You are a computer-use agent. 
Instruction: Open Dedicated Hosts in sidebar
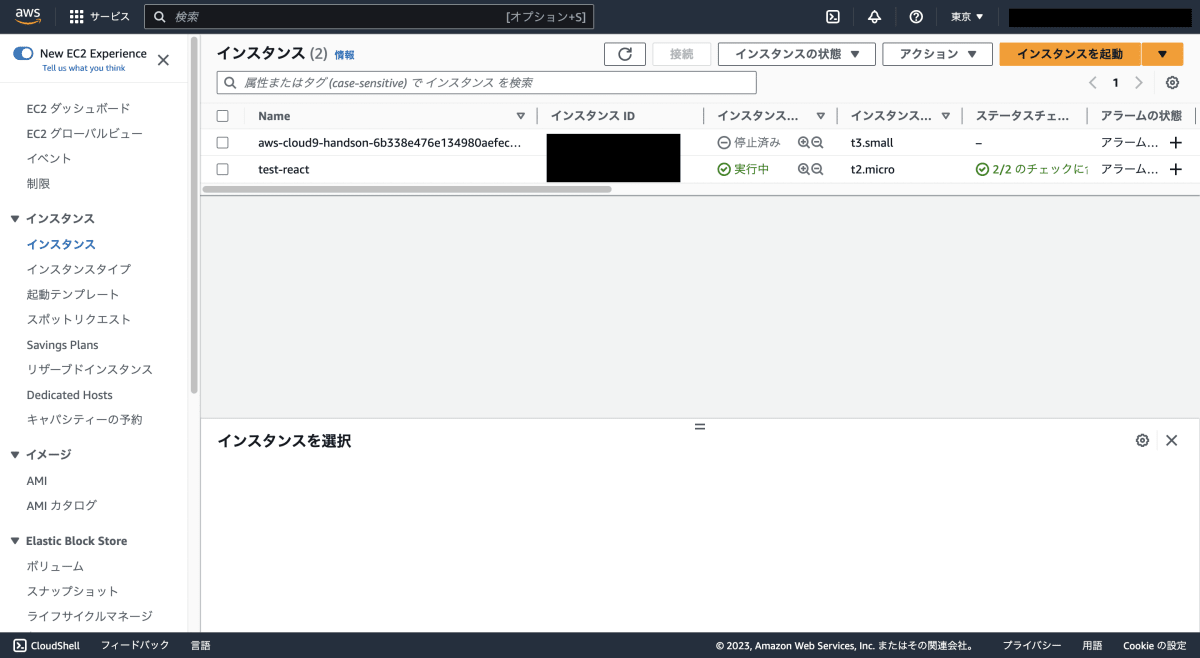(69, 395)
